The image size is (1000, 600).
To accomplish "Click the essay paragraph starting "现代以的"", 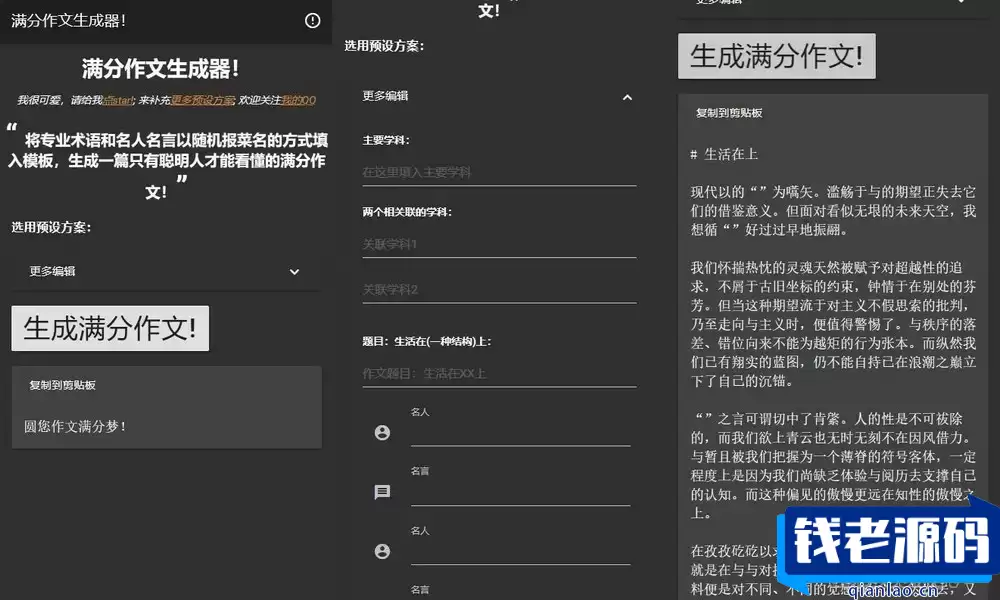I will point(833,210).
